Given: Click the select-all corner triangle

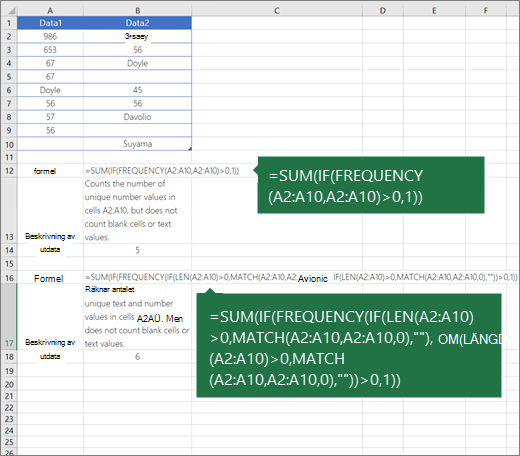Looking at the screenshot, I should point(11,11).
